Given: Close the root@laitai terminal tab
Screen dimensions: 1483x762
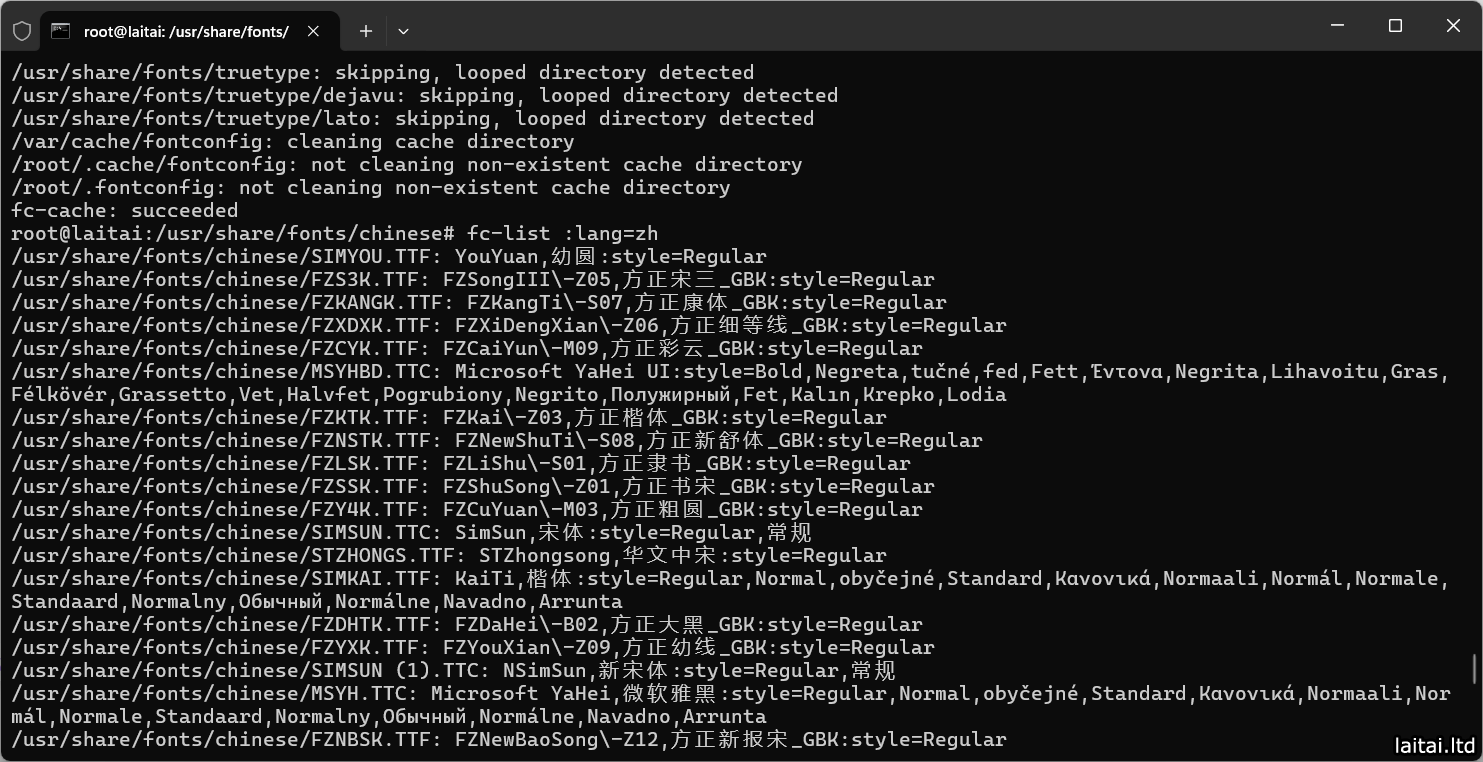Looking at the screenshot, I should [x=313, y=31].
